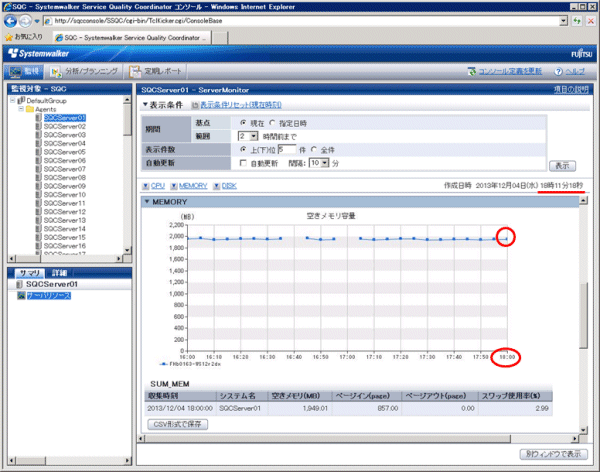This screenshot has width=600, height=472.
Task: Open the 項目の説明 link
Action: point(571,90)
